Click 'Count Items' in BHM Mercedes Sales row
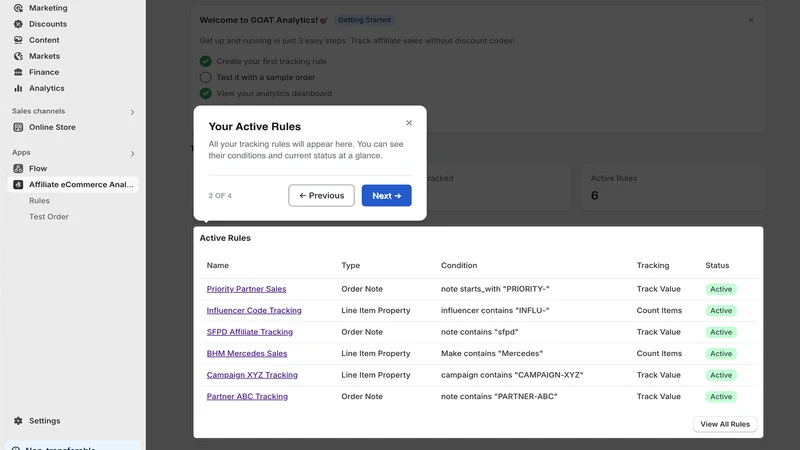This screenshot has width=800, height=450. pos(659,353)
